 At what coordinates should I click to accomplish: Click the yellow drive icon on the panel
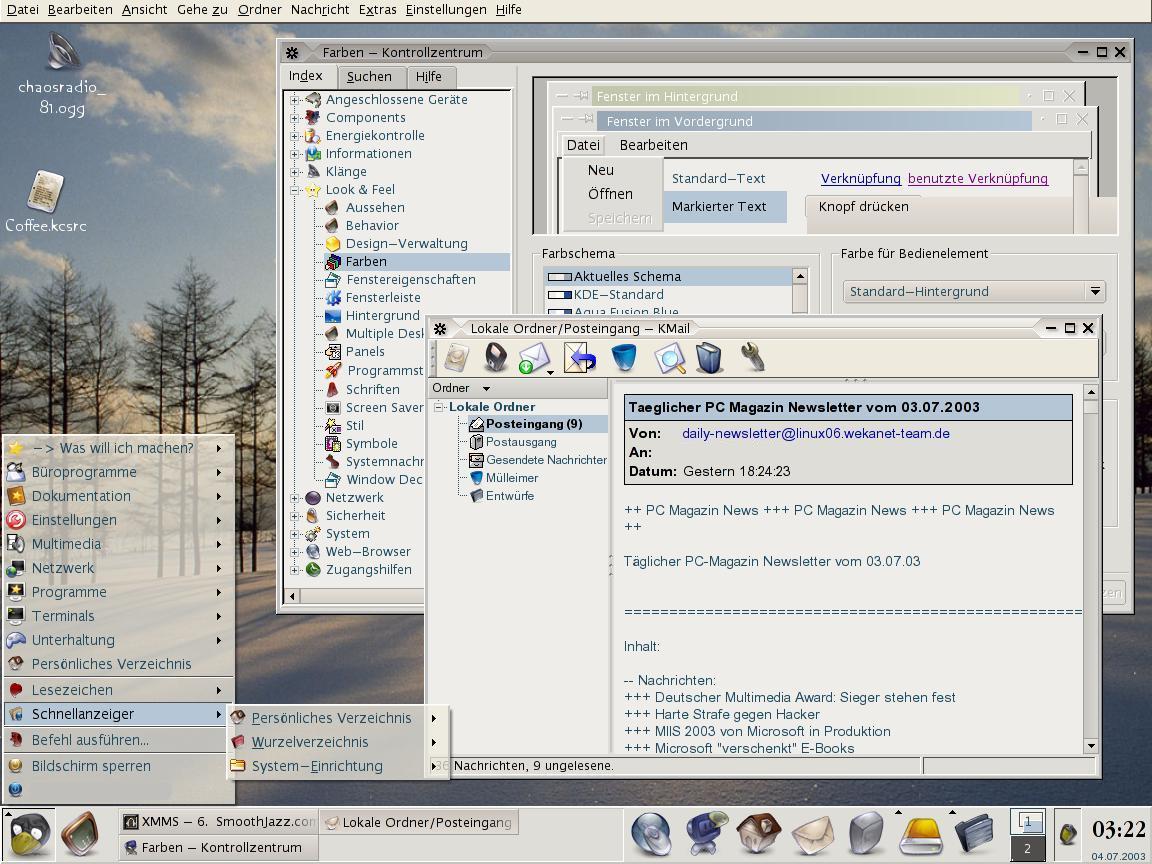click(921, 835)
